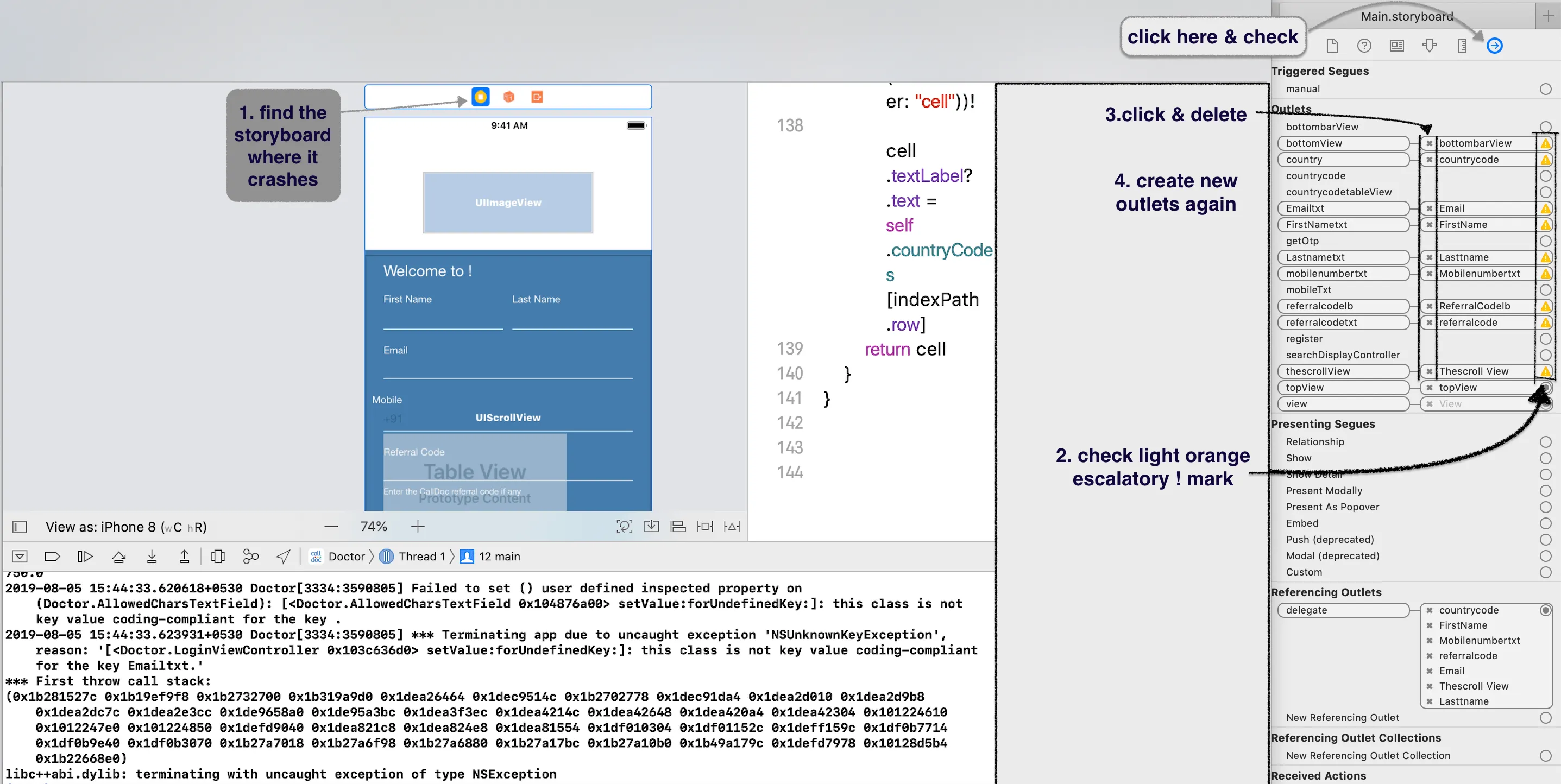Hide the debug area with toggle button
The width and height of the screenshot is (1561, 784).
pos(20,556)
